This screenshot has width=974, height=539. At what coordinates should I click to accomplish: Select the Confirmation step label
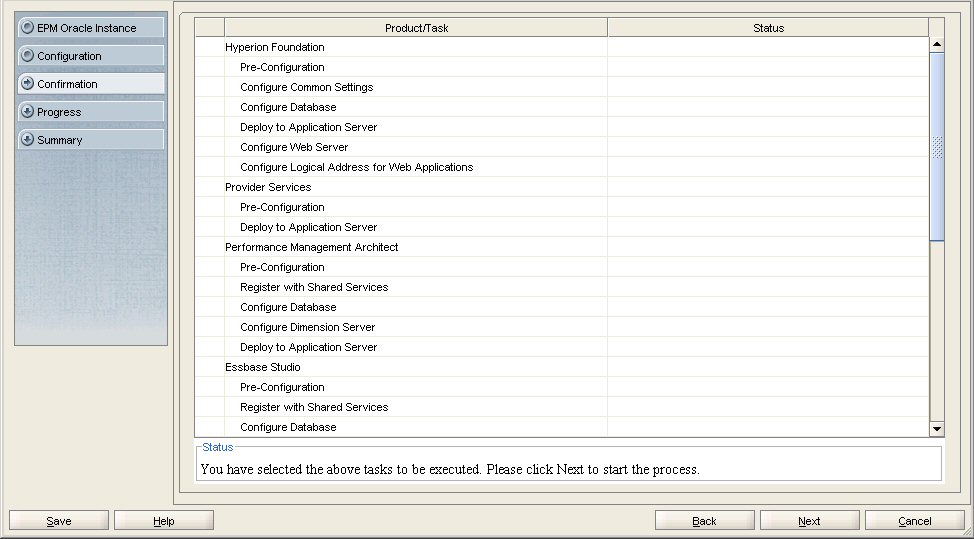tap(67, 84)
